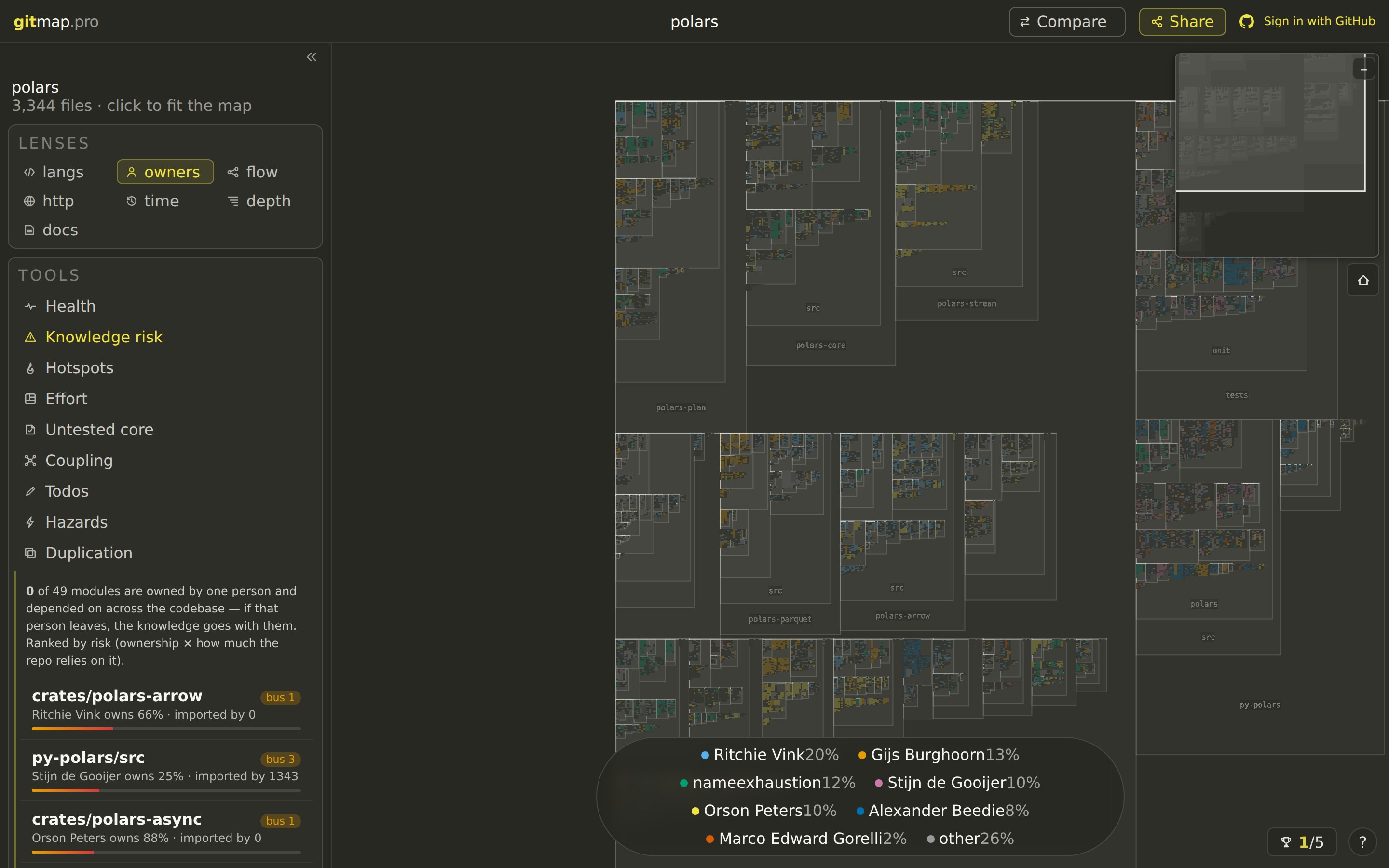Open the trophy 1/5 progress badge
The height and width of the screenshot is (868, 1389).
[x=1302, y=842]
